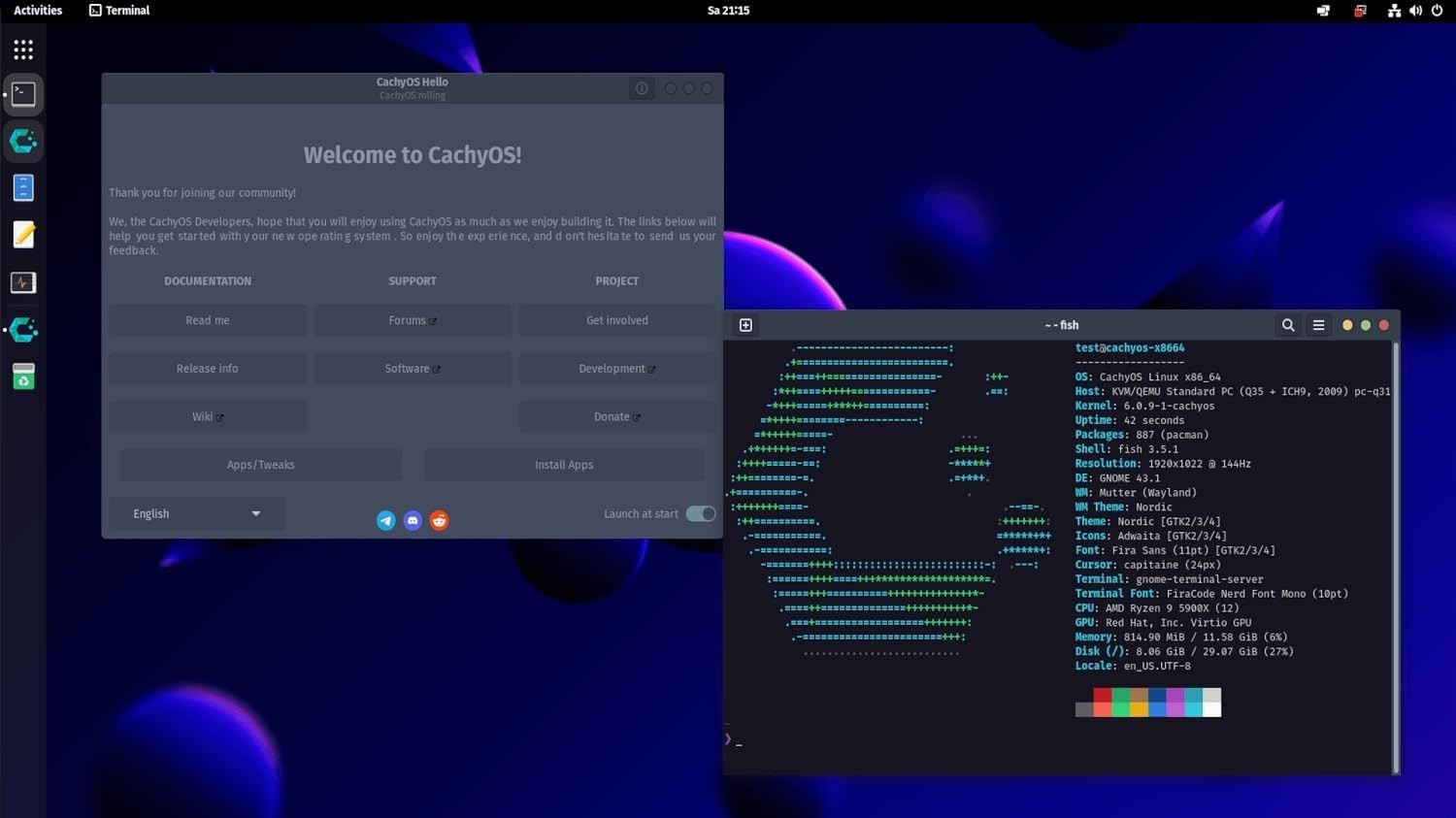Open the system monitor dock icon
1456x818 pixels.
coord(23,282)
